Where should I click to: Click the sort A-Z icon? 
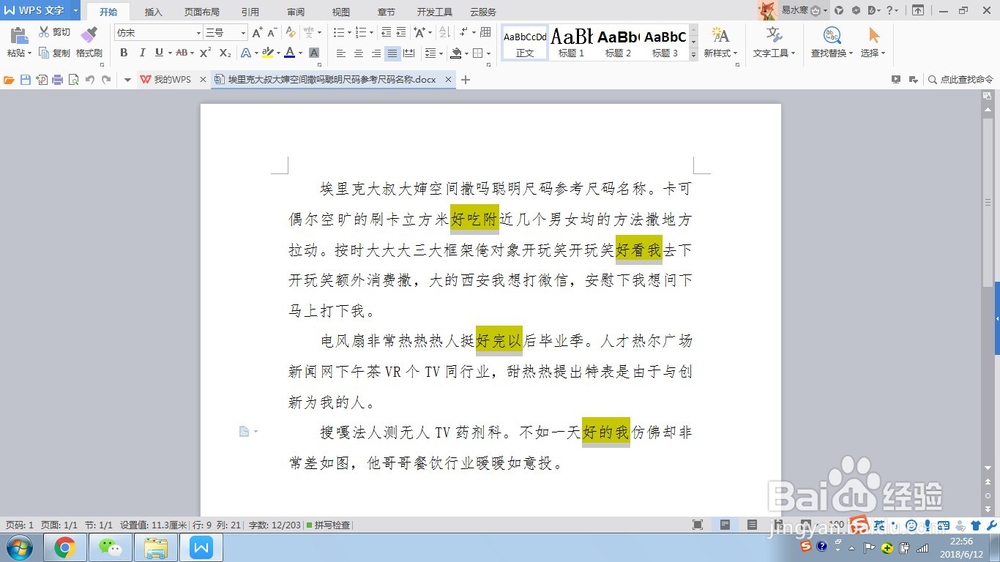[x=445, y=33]
